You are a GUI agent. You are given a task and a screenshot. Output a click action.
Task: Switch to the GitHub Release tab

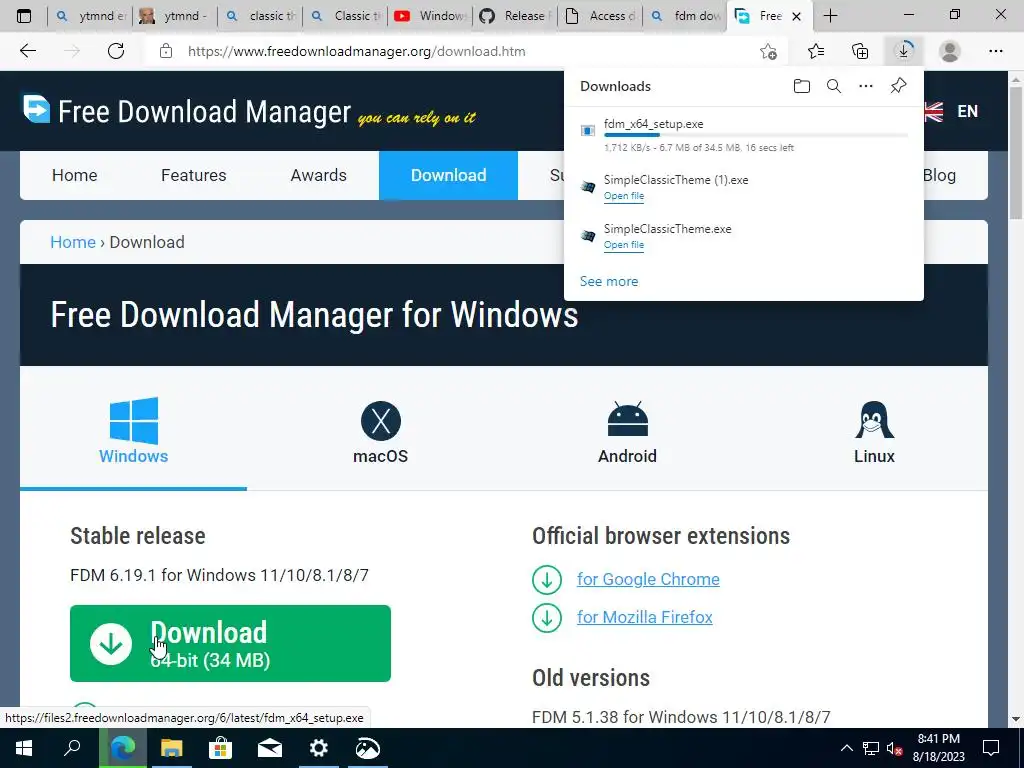point(516,16)
